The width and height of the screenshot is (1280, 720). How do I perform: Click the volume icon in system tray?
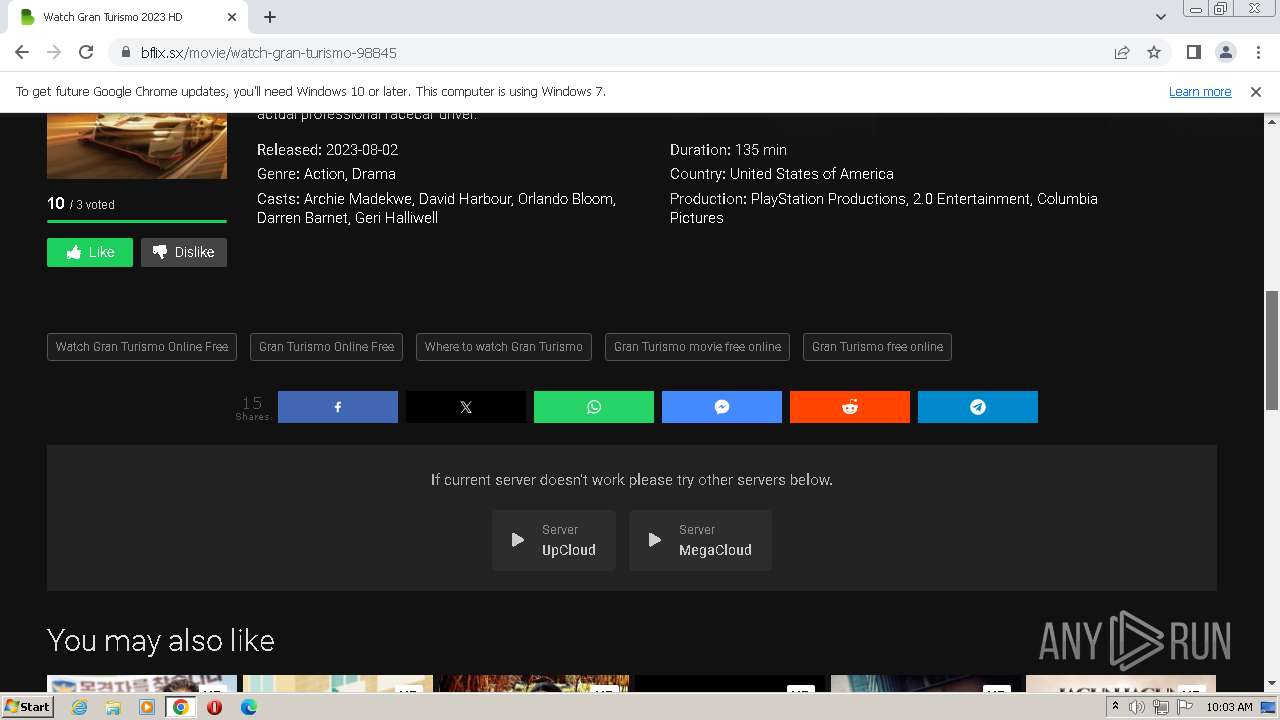(1137, 707)
